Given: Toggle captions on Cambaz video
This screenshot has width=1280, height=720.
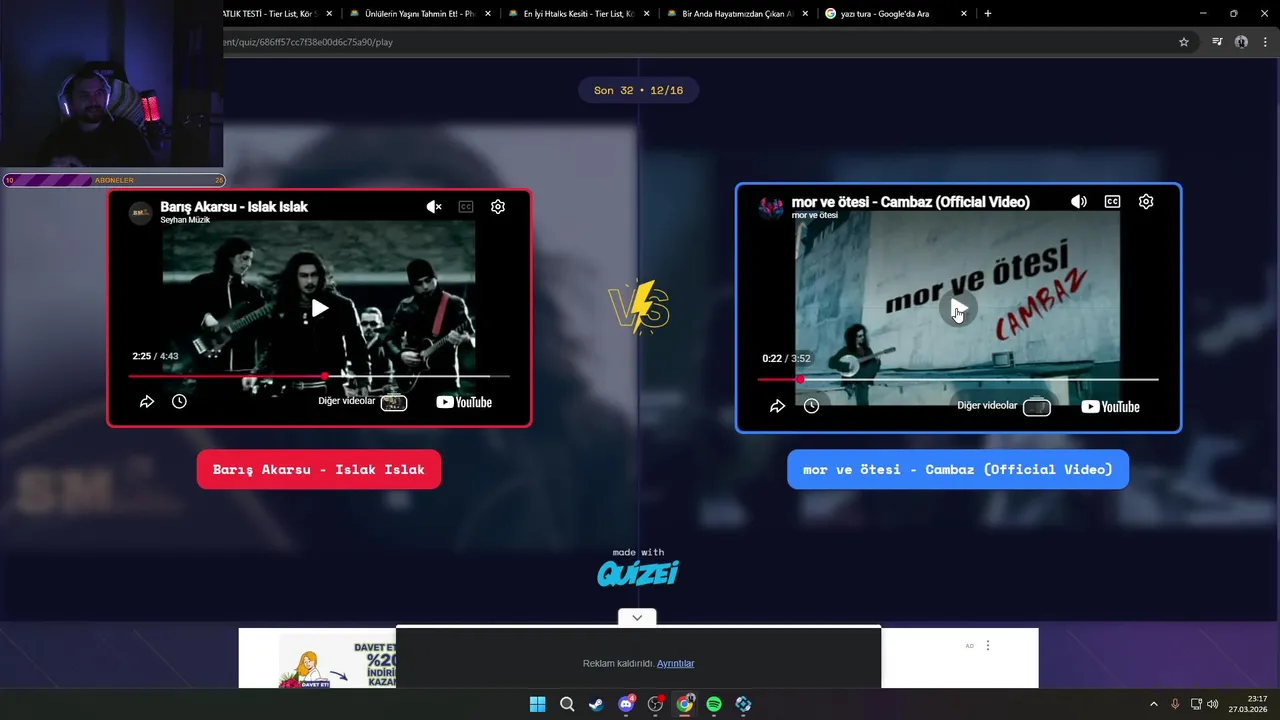Looking at the screenshot, I should (1112, 202).
